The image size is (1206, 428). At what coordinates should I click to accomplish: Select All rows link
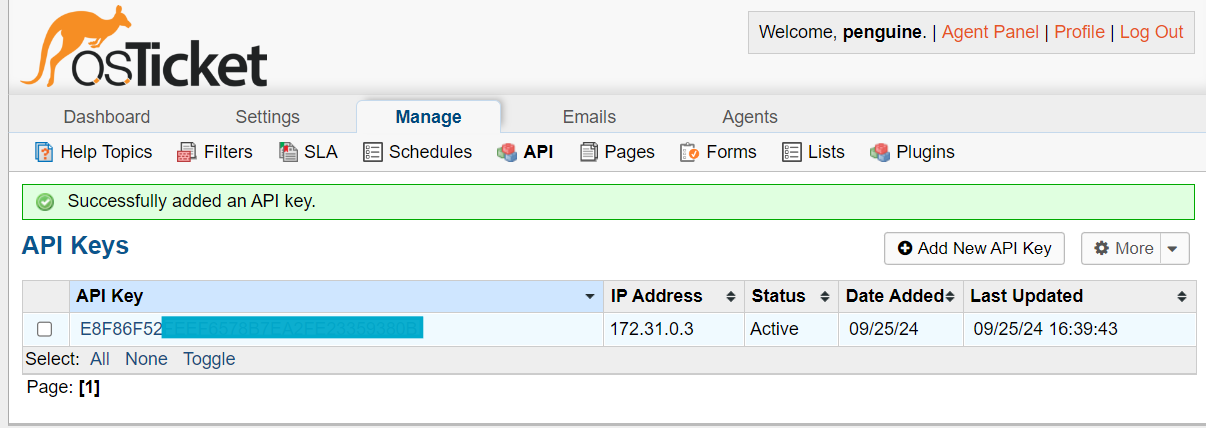tap(100, 359)
